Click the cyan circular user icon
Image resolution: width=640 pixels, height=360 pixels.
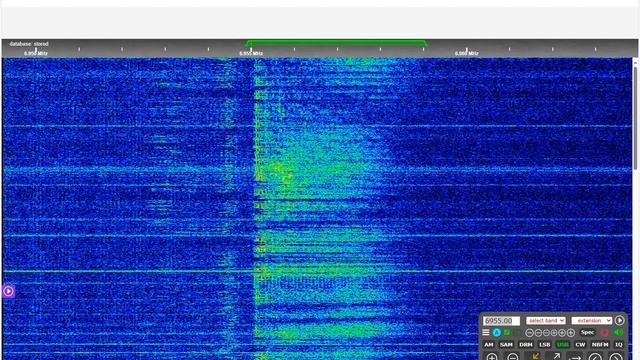point(497,333)
